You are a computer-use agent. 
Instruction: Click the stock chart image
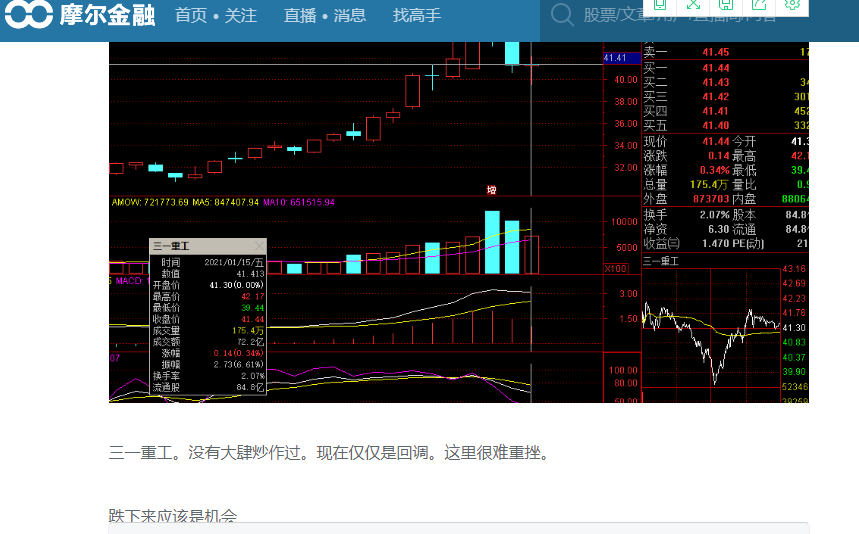pyautogui.click(x=459, y=222)
